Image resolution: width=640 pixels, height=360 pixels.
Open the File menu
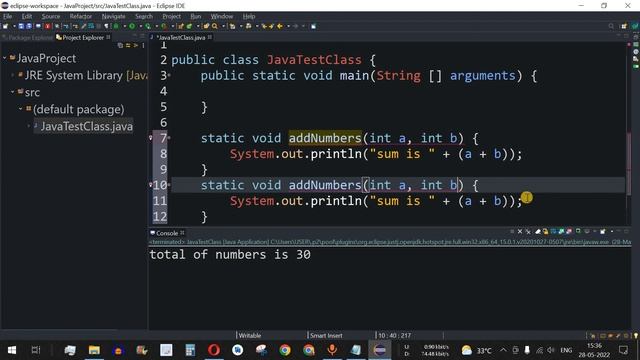[7, 16]
